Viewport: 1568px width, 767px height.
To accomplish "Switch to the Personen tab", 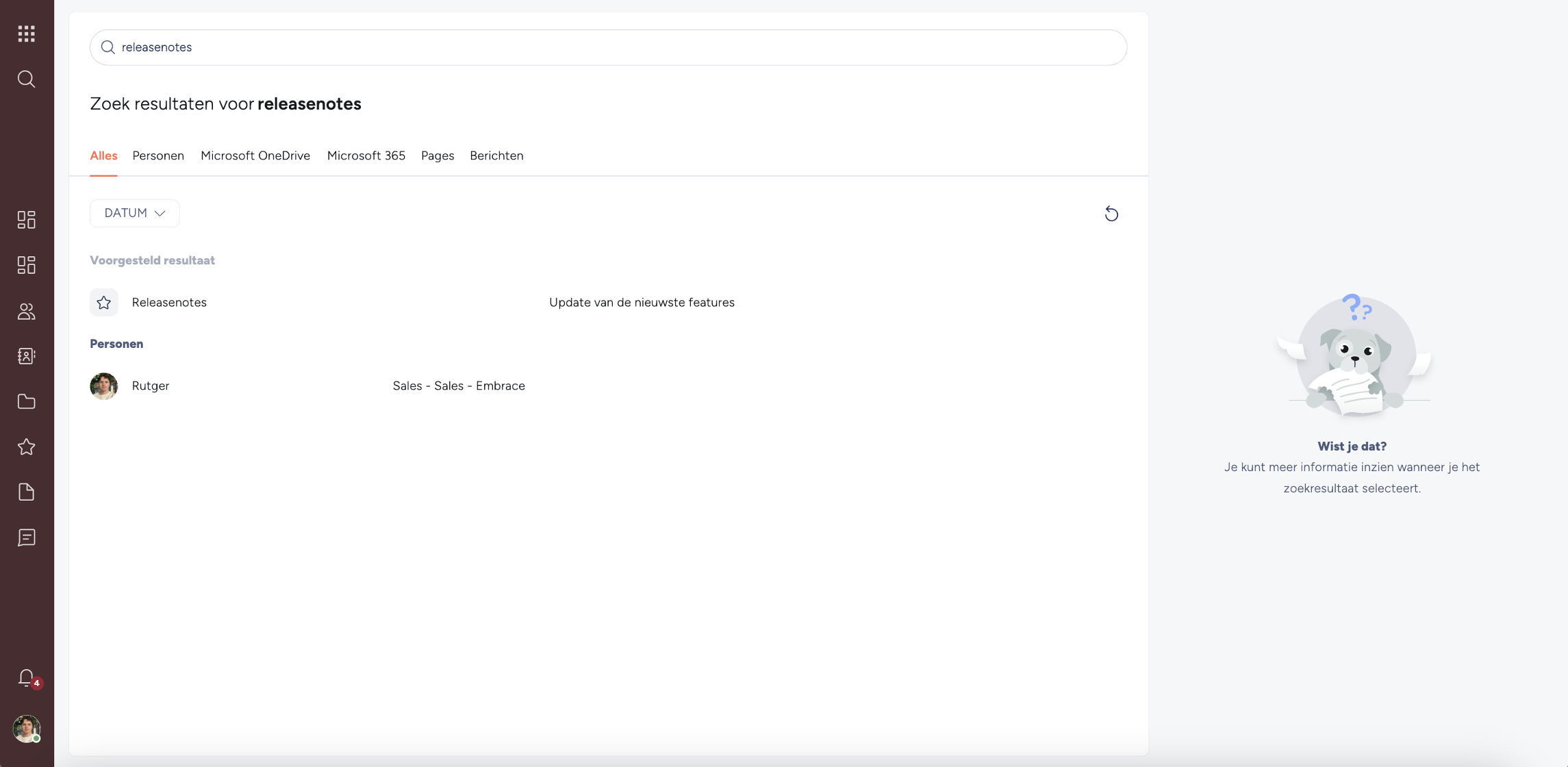I will (158, 155).
